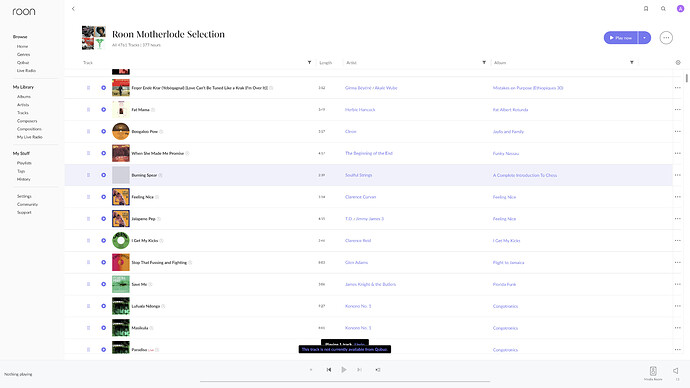690x388 pixels.
Task: Open bookmarks icon in top bar
Action: coord(646,8)
